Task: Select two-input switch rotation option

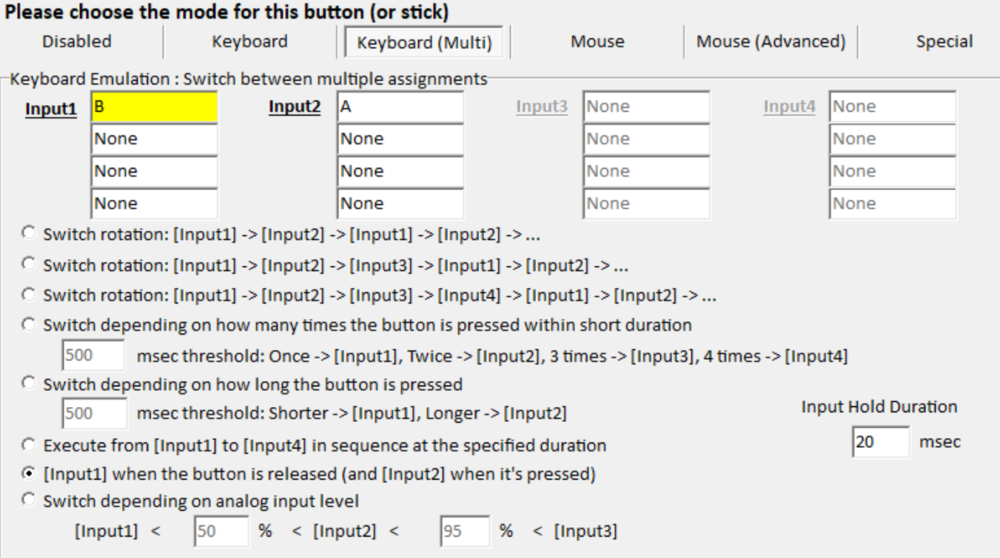Action: pos(29,235)
